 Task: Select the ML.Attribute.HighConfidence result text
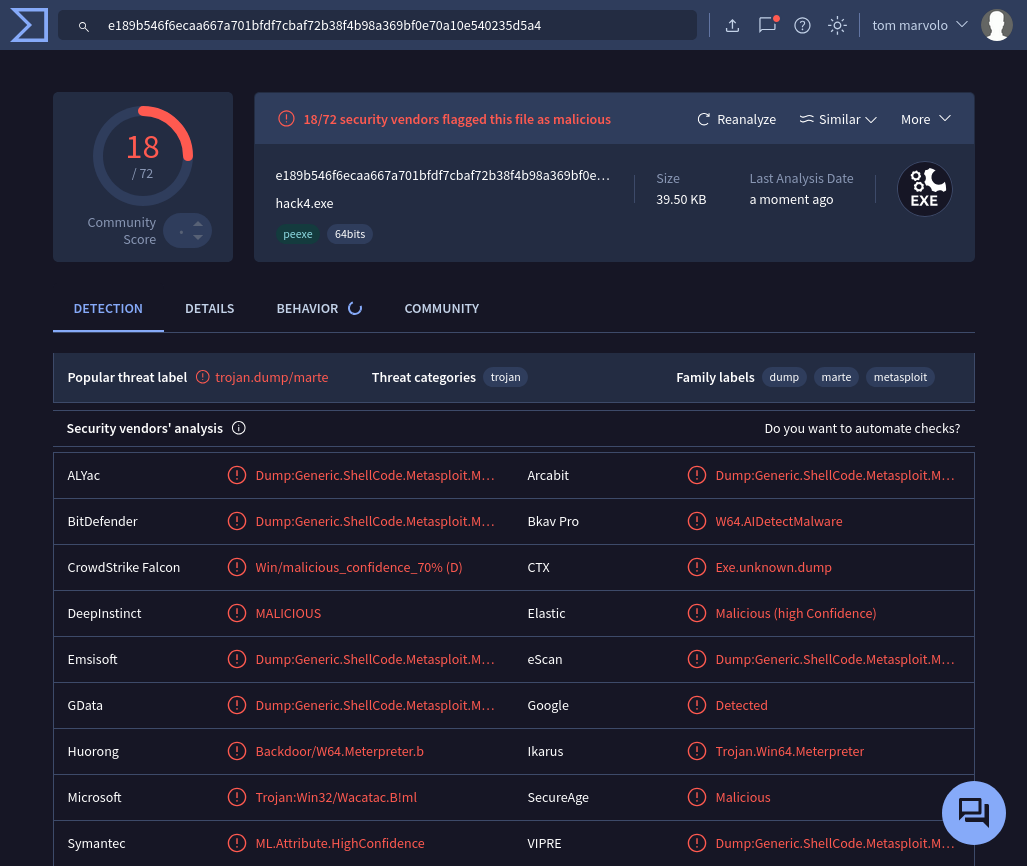pyautogui.click(x=340, y=843)
